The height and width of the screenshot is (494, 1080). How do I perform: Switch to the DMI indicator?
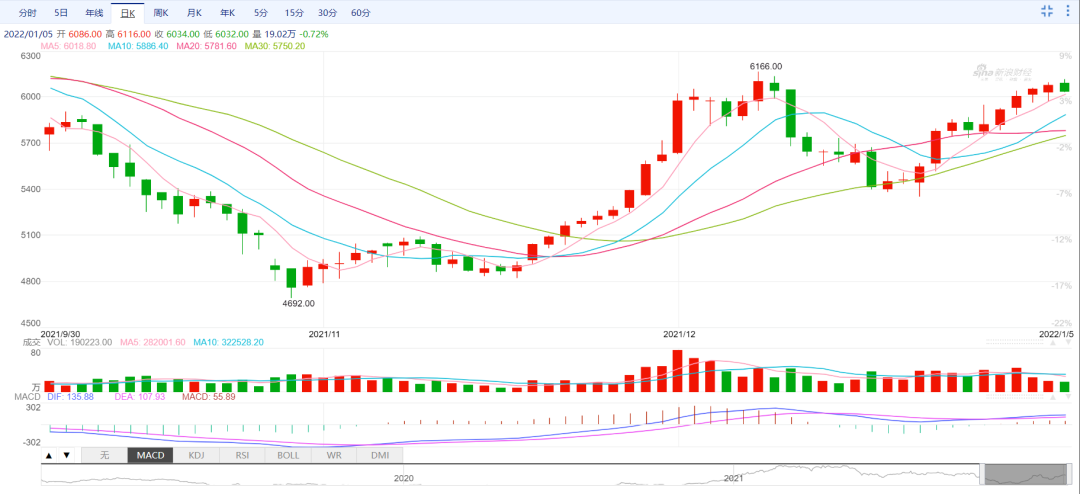point(379,455)
